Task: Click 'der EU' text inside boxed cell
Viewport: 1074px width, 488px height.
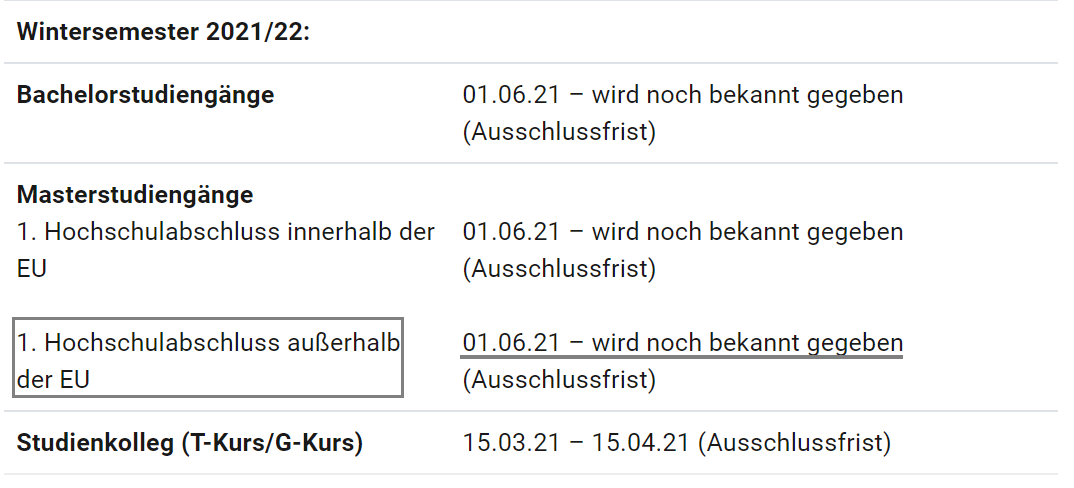Action: tap(53, 380)
